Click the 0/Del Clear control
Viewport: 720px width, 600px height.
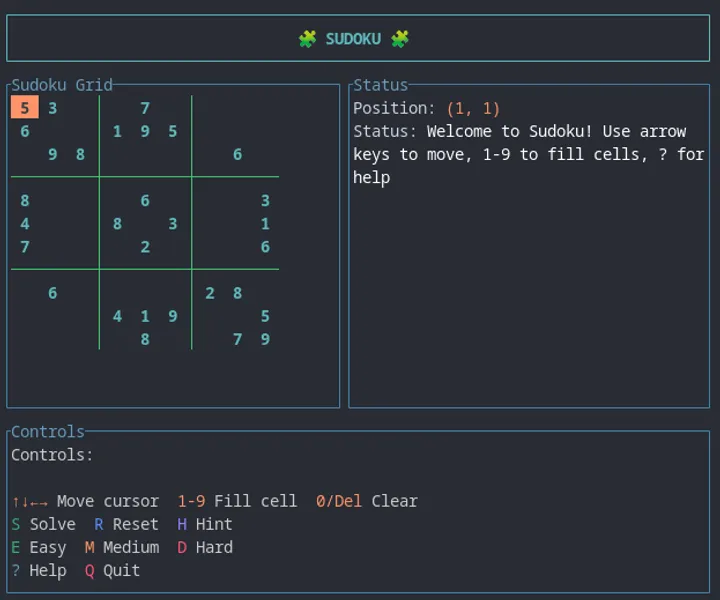pyautogui.click(x=366, y=501)
